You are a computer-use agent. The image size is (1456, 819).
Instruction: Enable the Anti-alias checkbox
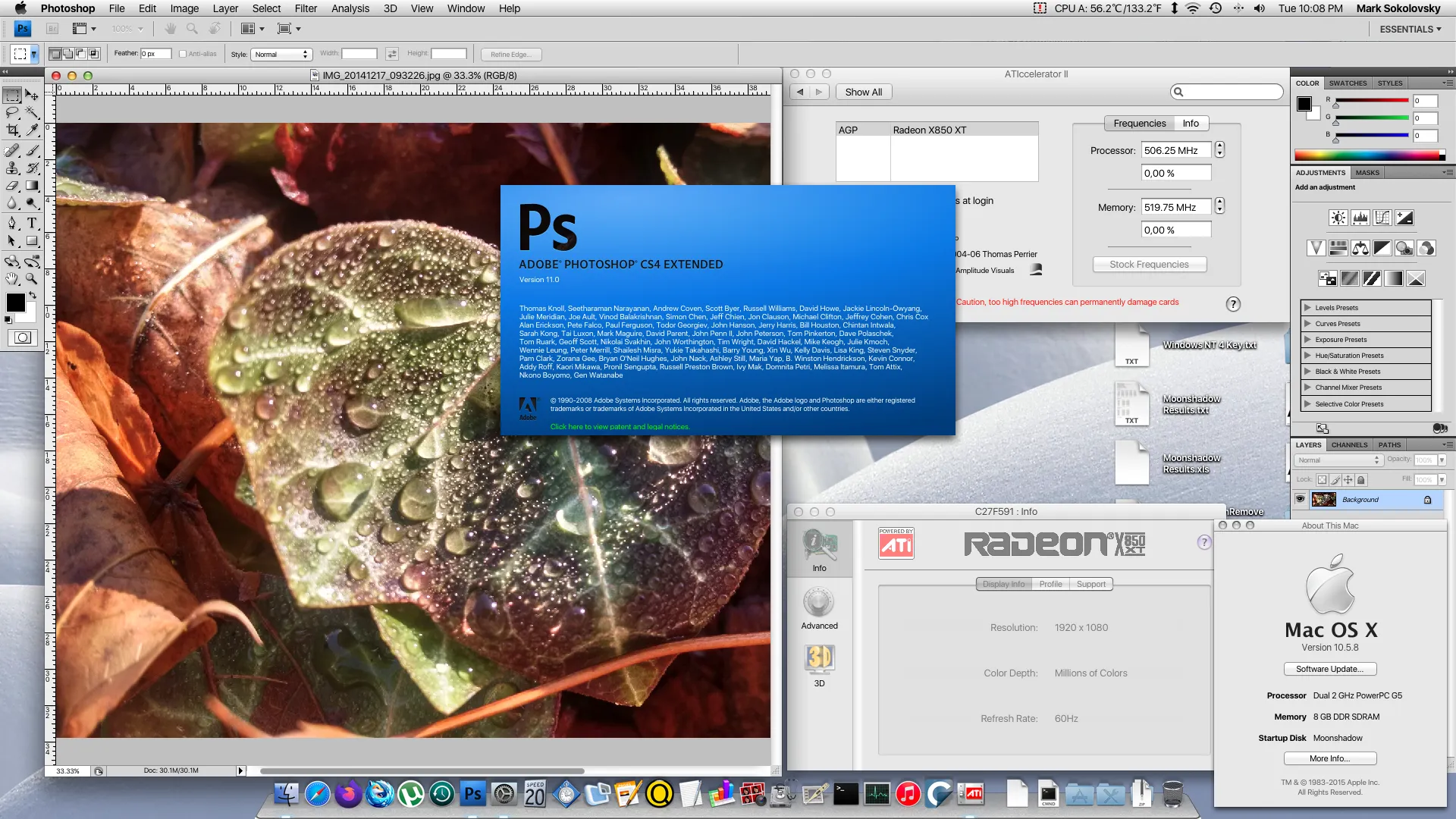pos(184,54)
